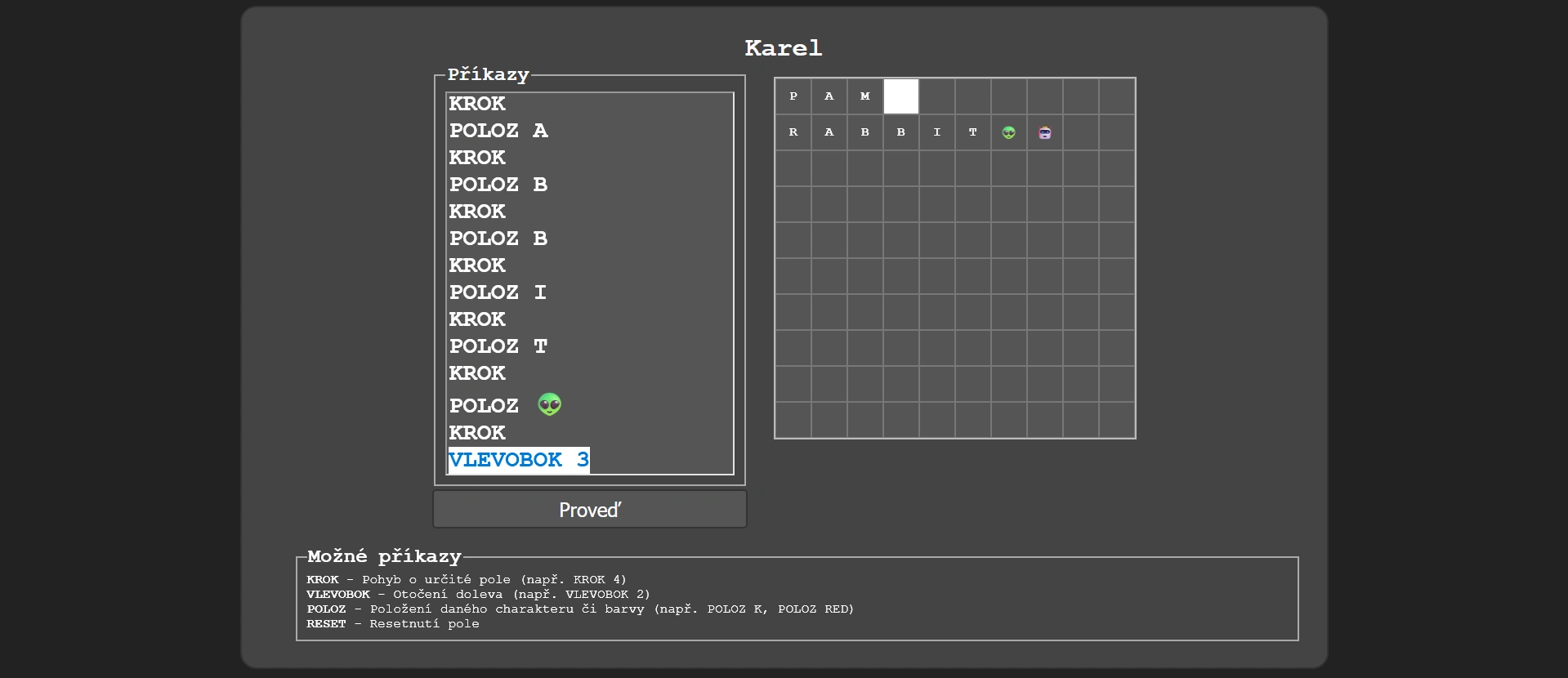1568x678 pixels.
Task: Place cursor on the POLOZ A line
Action: (x=498, y=131)
